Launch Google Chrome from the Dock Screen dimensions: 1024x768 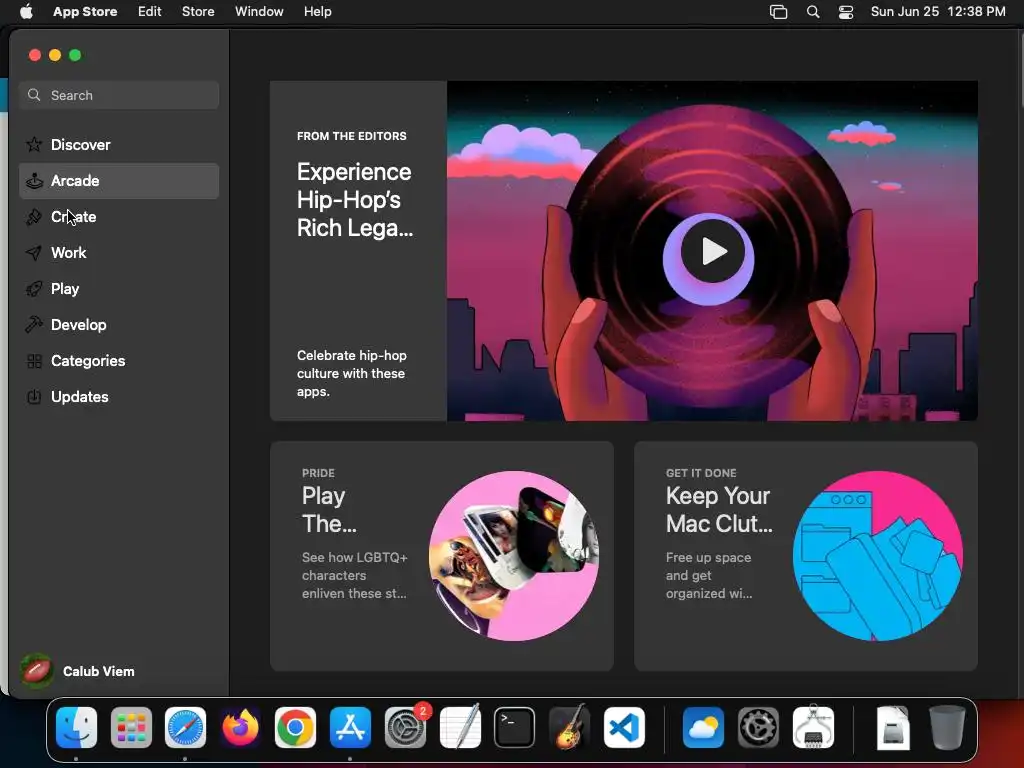pos(295,727)
